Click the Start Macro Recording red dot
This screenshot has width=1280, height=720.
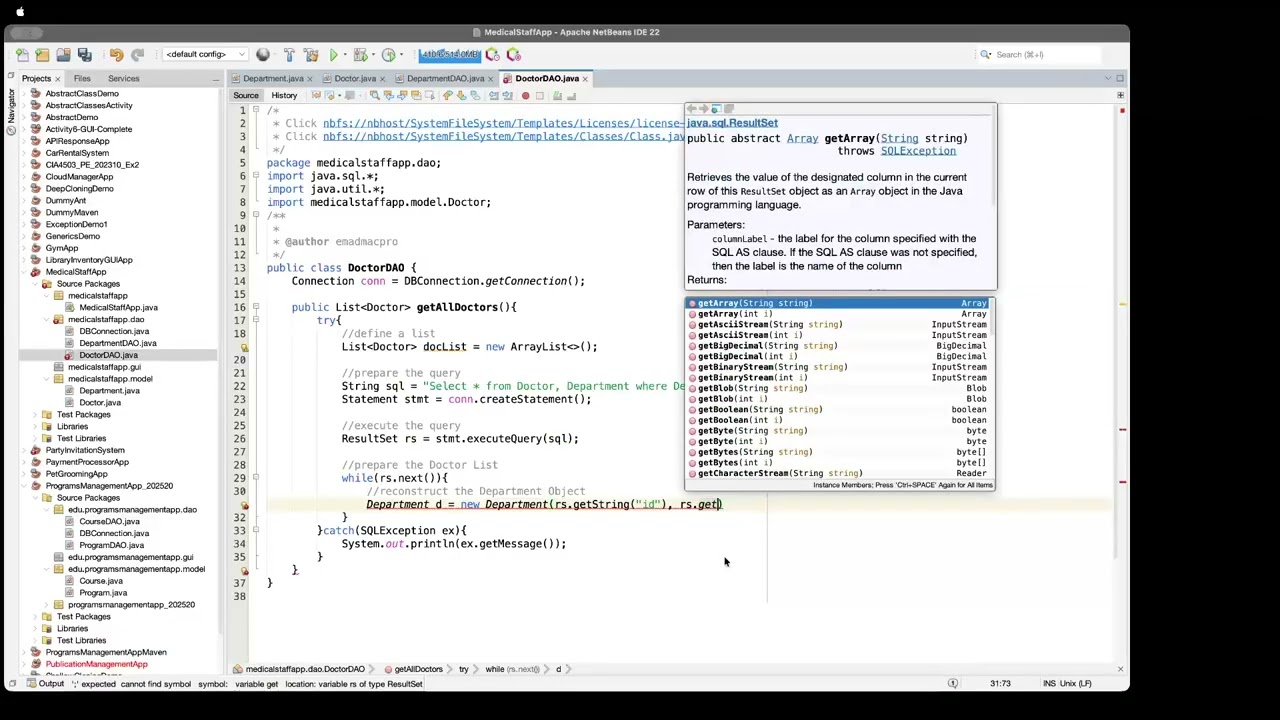525,96
